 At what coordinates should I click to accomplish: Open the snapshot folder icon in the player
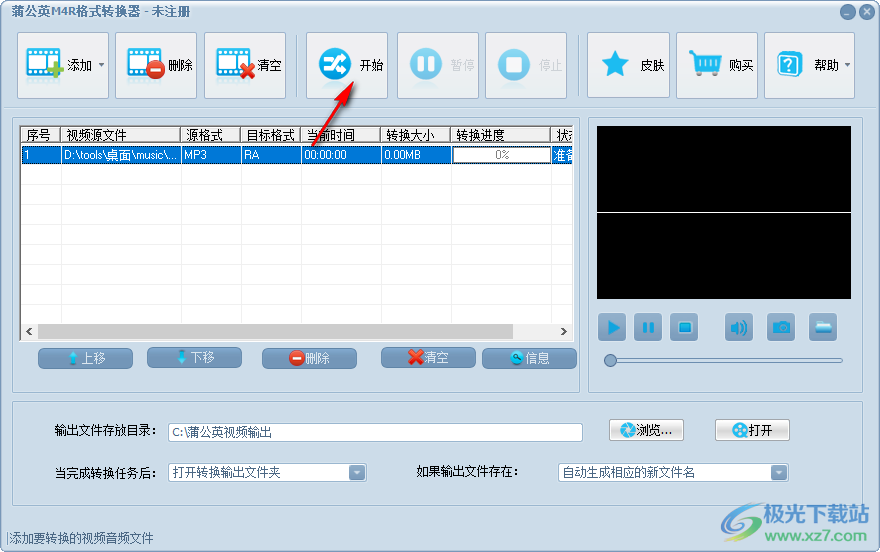(823, 327)
